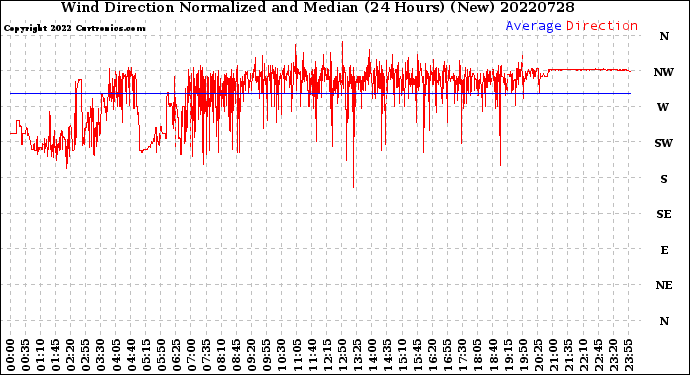The width and height of the screenshot is (690, 375).
Task: Click the 22:45 time label
Action: (x=598, y=355)
